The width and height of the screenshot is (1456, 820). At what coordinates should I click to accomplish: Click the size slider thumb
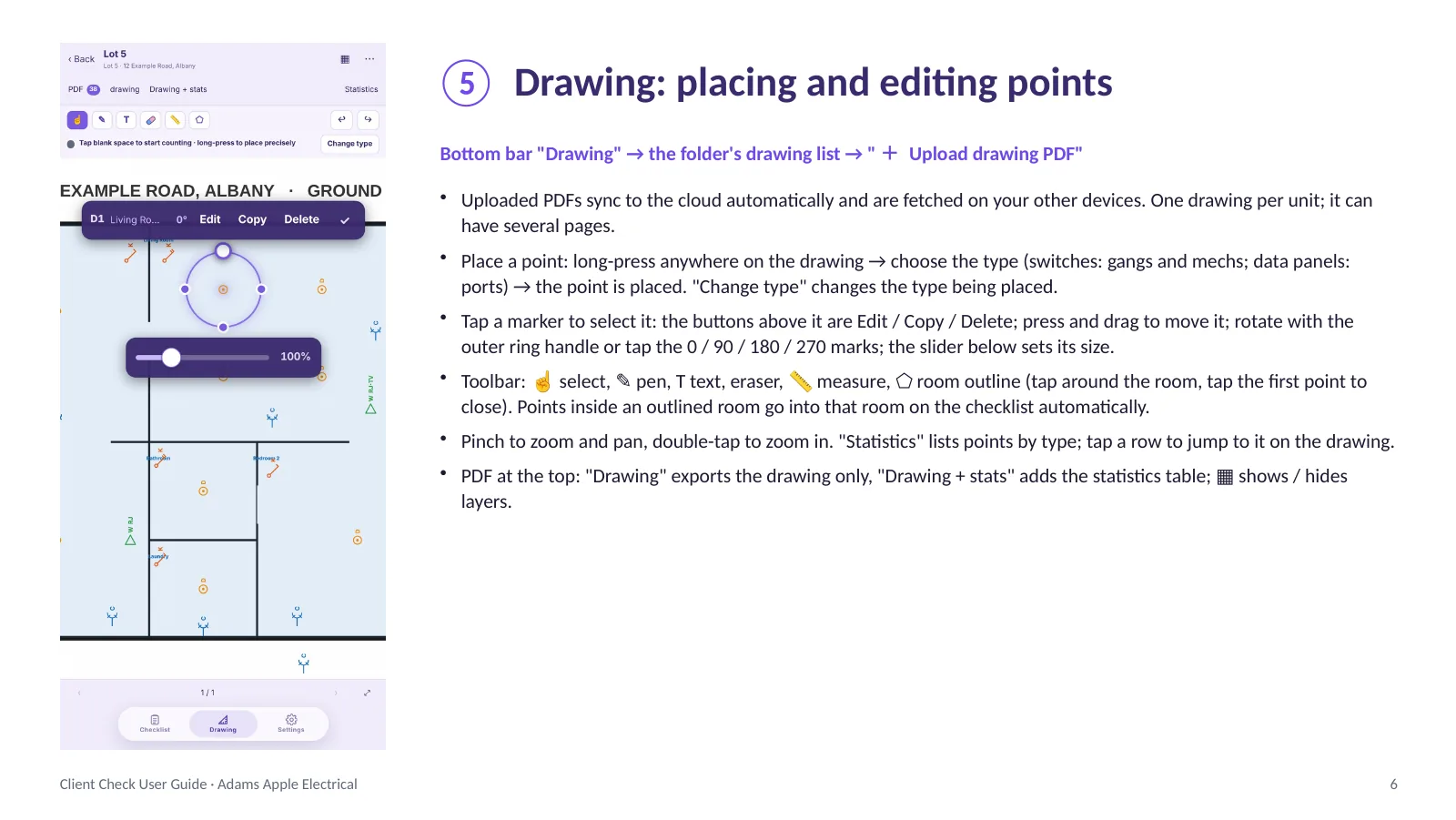click(171, 358)
